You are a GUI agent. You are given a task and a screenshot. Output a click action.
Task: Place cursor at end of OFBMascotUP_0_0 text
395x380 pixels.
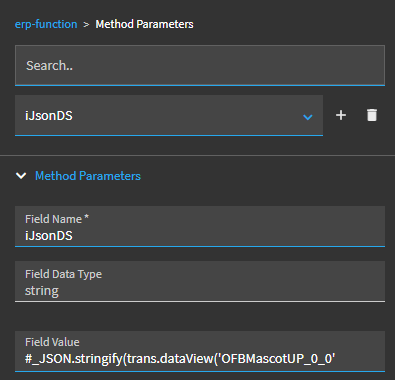pyautogui.click(x=335, y=359)
